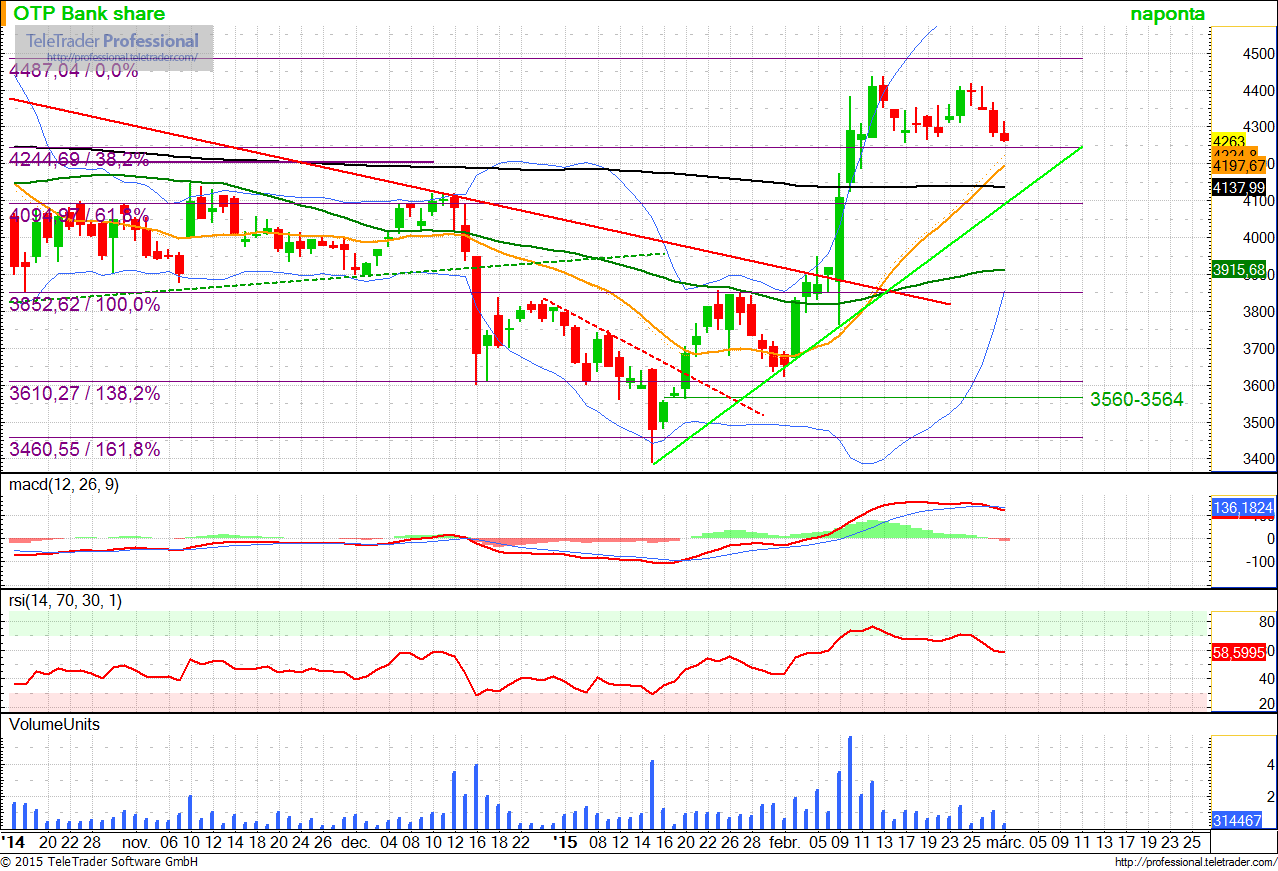Image resolution: width=1278 pixels, height=871 pixels.
Task: Select the "4487,04 / 0,0%" Fibonacci label
Action: tap(74, 71)
